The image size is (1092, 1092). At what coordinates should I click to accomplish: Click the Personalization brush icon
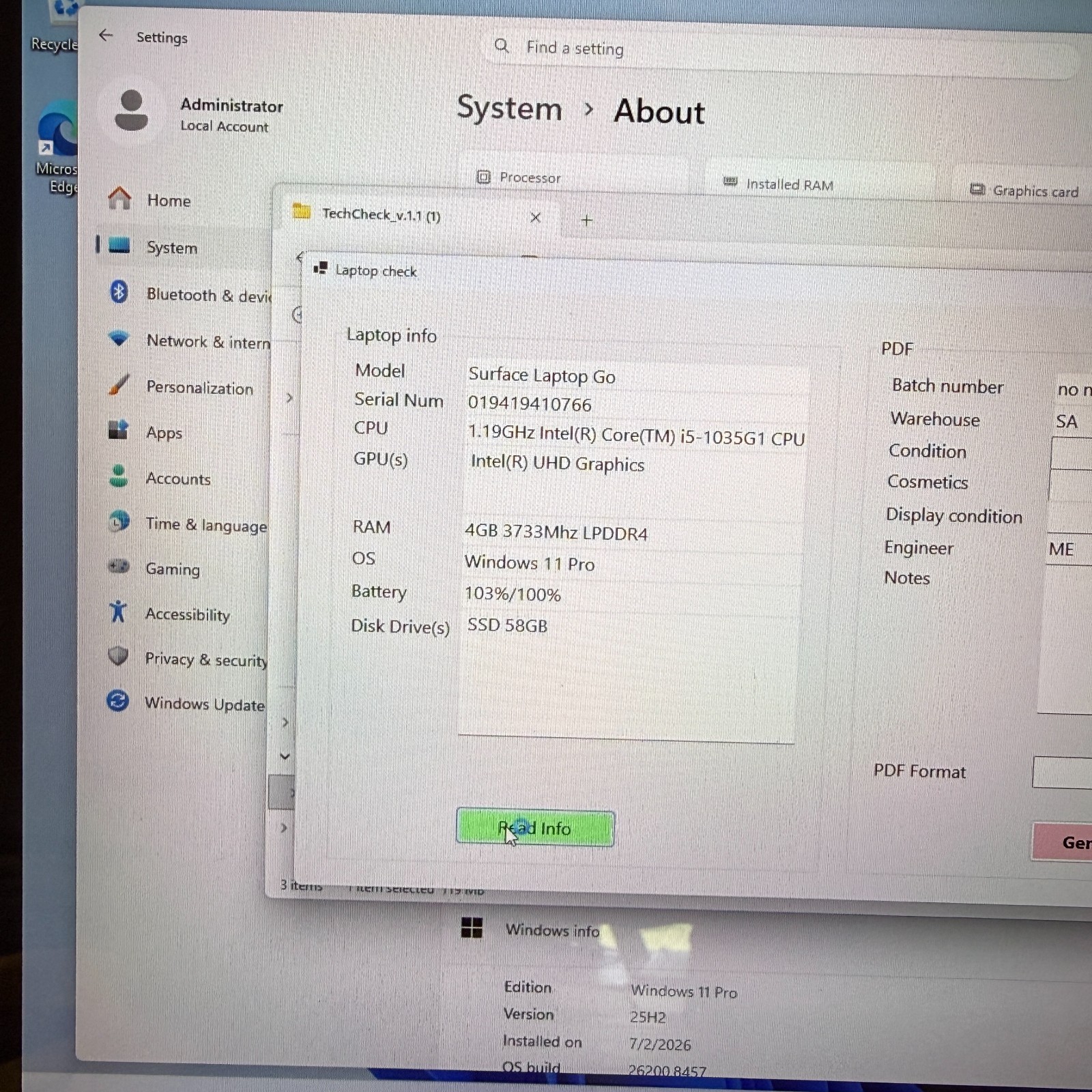tap(119, 384)
